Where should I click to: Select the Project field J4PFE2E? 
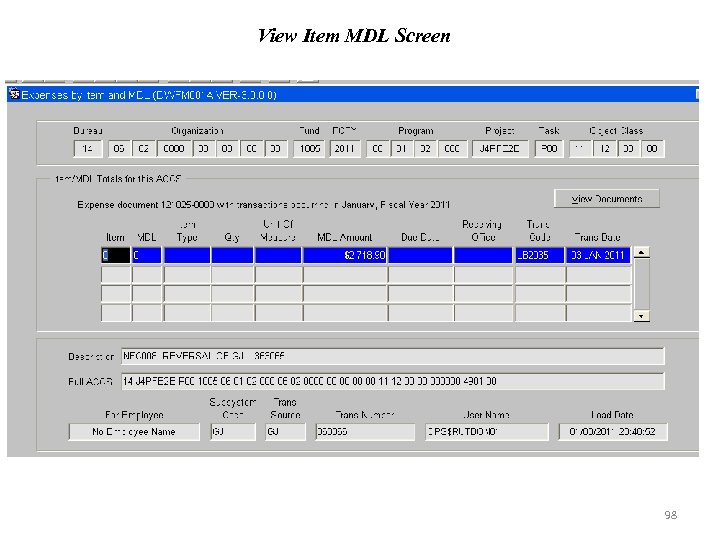point(500,149)
